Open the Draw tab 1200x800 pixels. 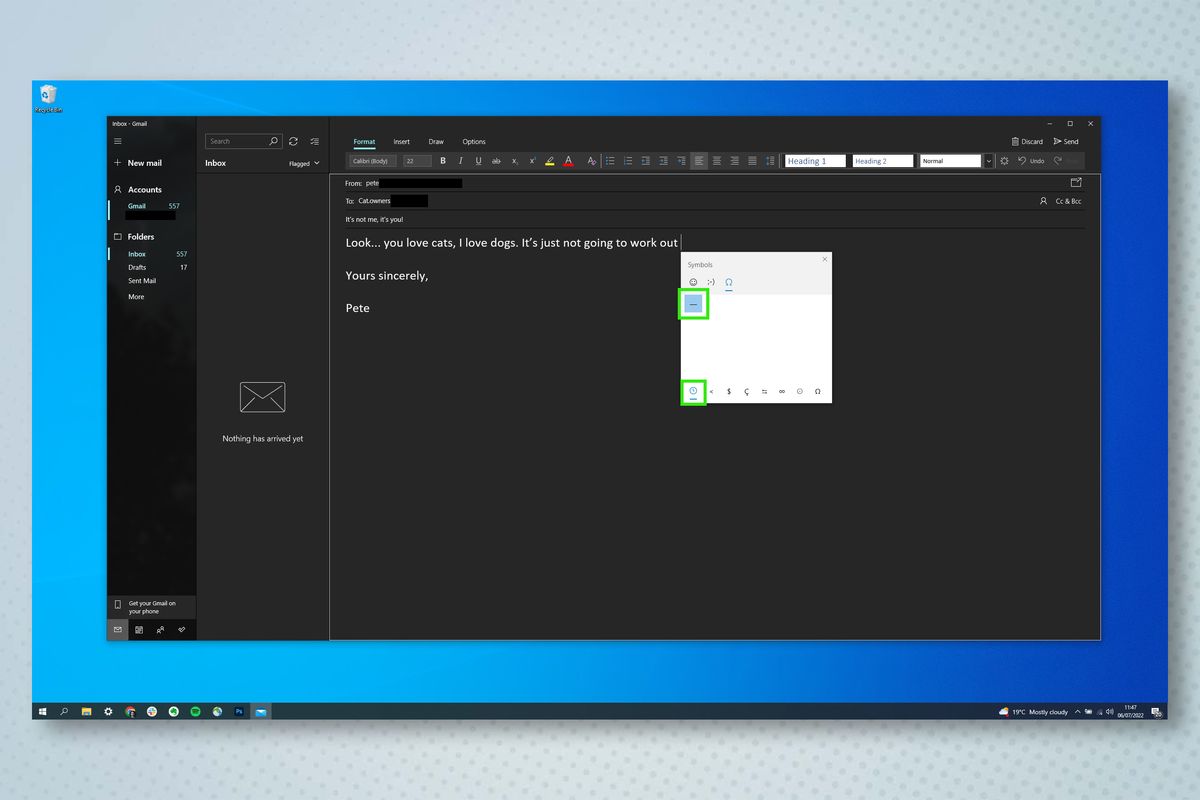436,141
